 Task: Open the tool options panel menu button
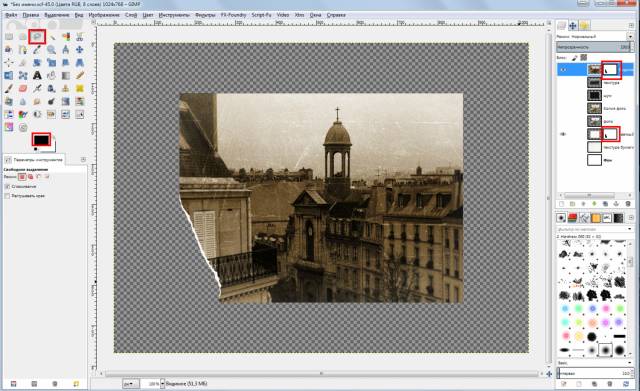coord(83,160)
